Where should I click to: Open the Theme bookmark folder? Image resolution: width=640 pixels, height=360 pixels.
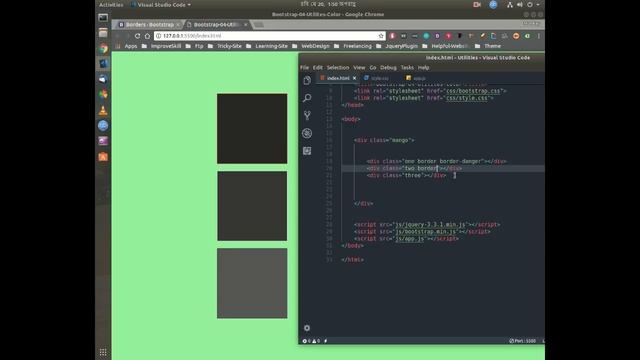[x=488, y=46]
